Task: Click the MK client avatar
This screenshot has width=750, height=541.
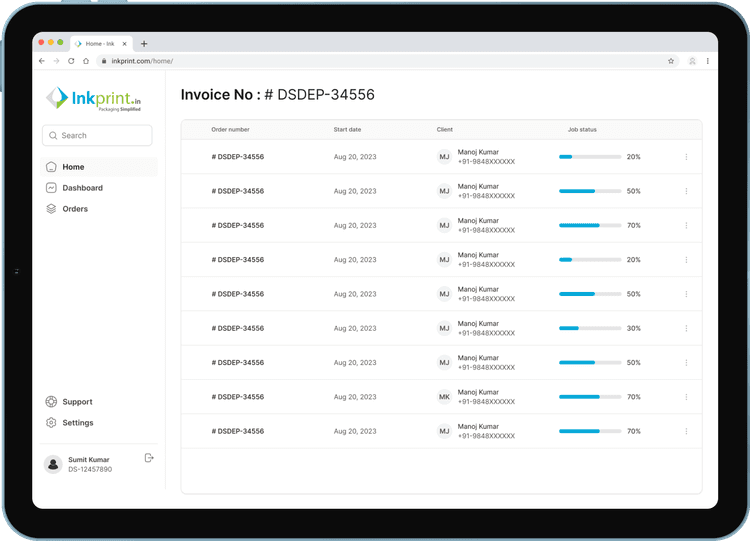Action: click(x=444, y=397)
